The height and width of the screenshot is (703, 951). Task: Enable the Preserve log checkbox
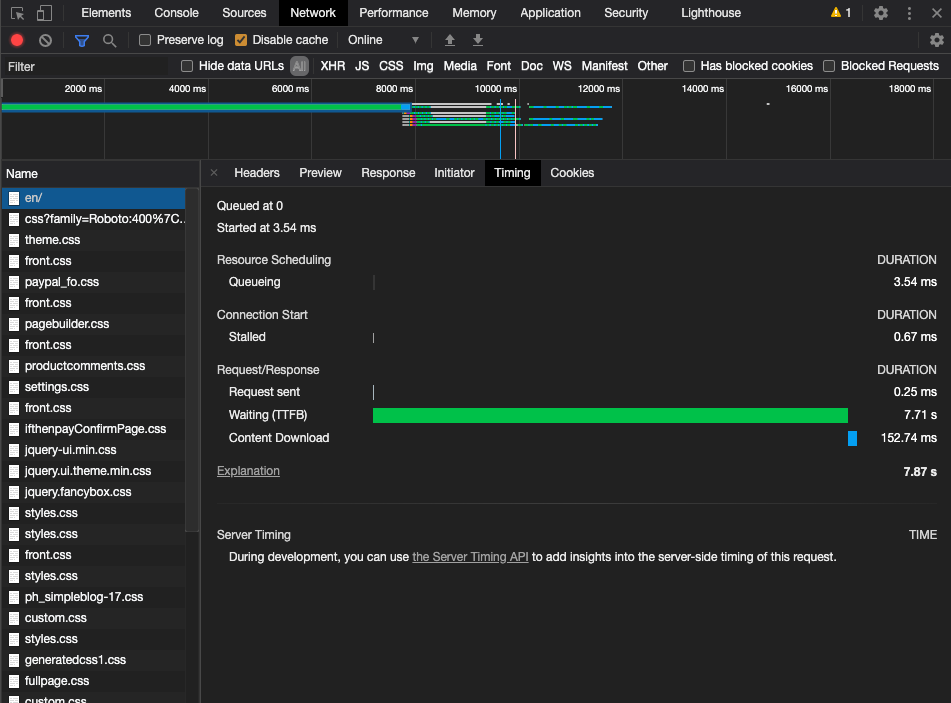click(145, 40)
